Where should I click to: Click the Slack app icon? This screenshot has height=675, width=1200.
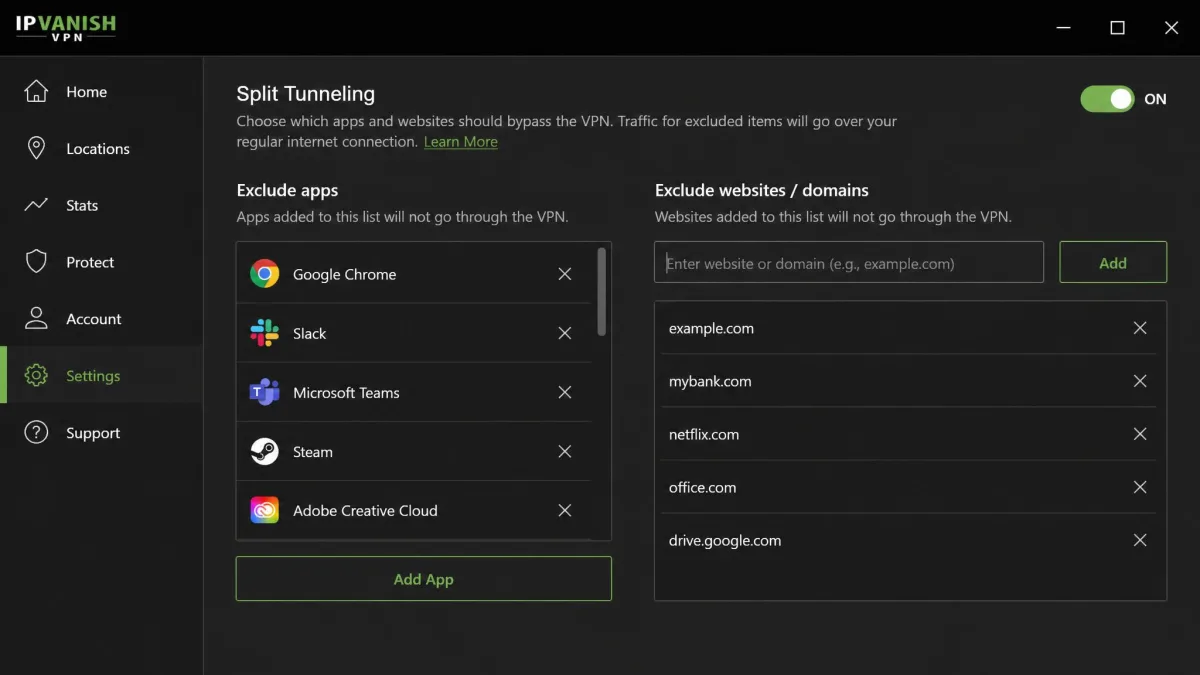click(x=264, y=333)
